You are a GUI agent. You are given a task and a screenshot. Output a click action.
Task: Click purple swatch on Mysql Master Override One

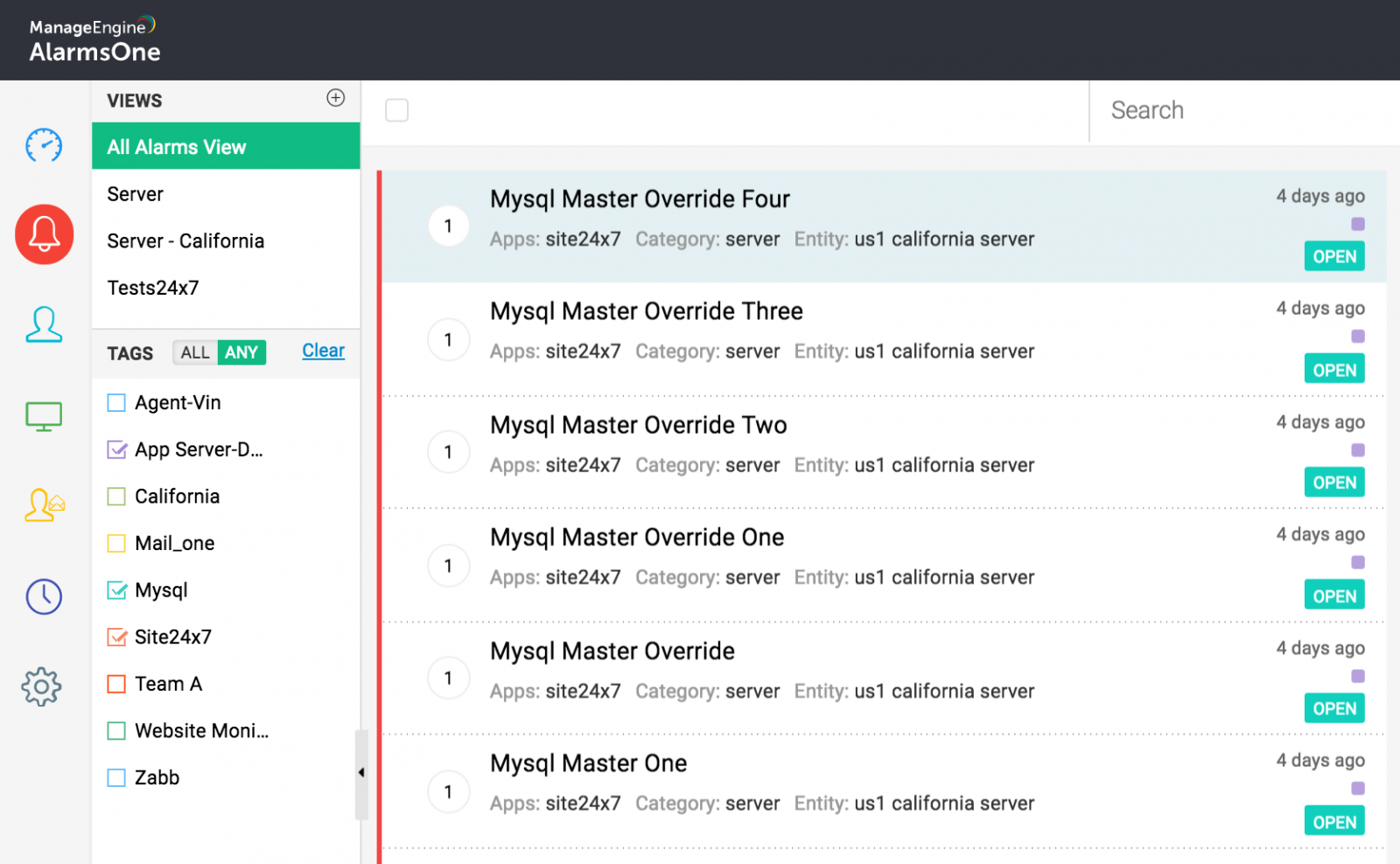tap(1358, 562)
